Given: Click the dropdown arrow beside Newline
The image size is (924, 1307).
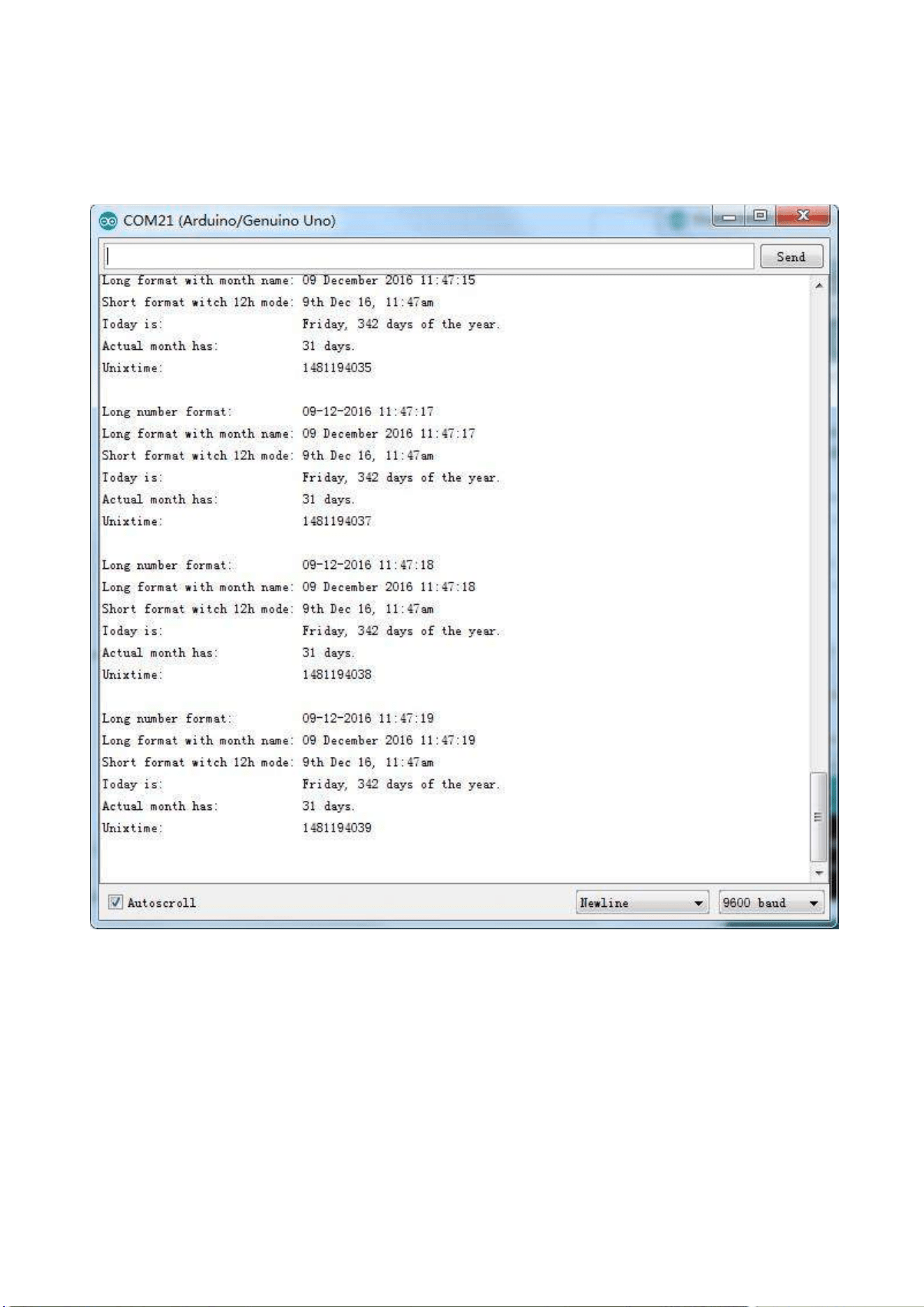Looking at the screenshot, I should (698, 903).
